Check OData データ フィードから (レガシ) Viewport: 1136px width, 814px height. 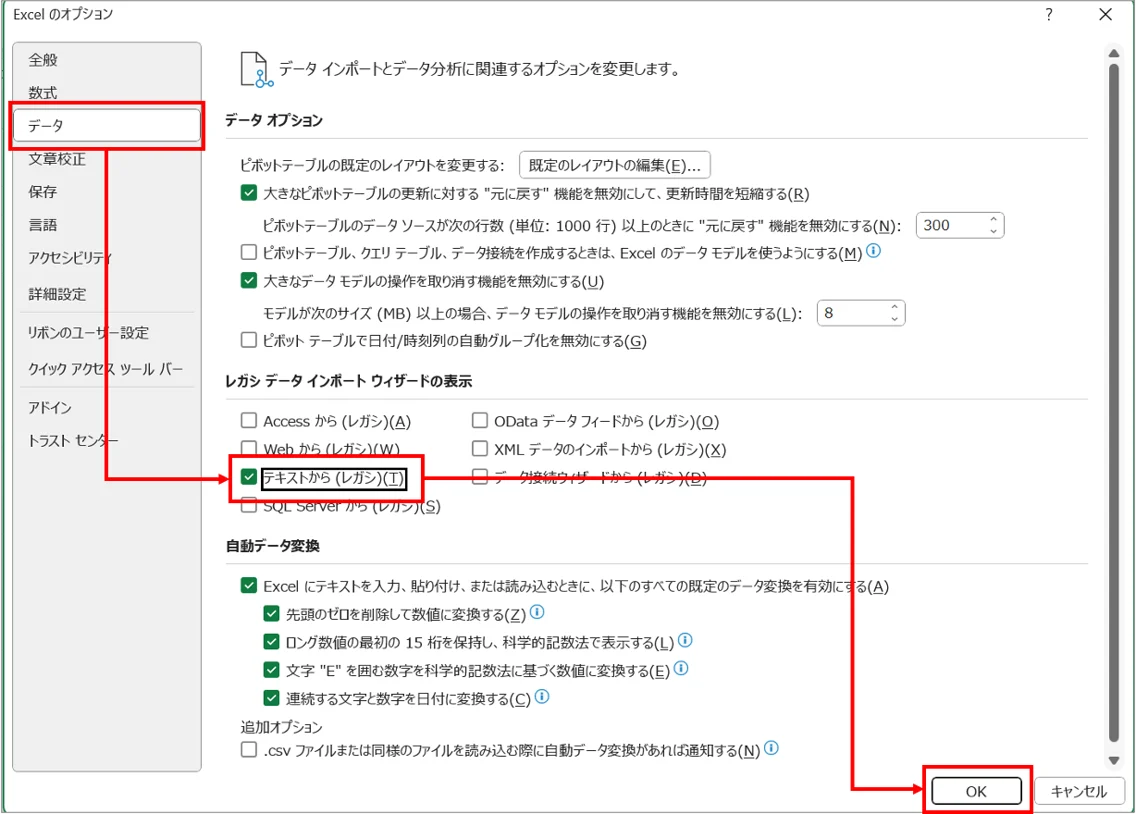[x=480, y=421]
